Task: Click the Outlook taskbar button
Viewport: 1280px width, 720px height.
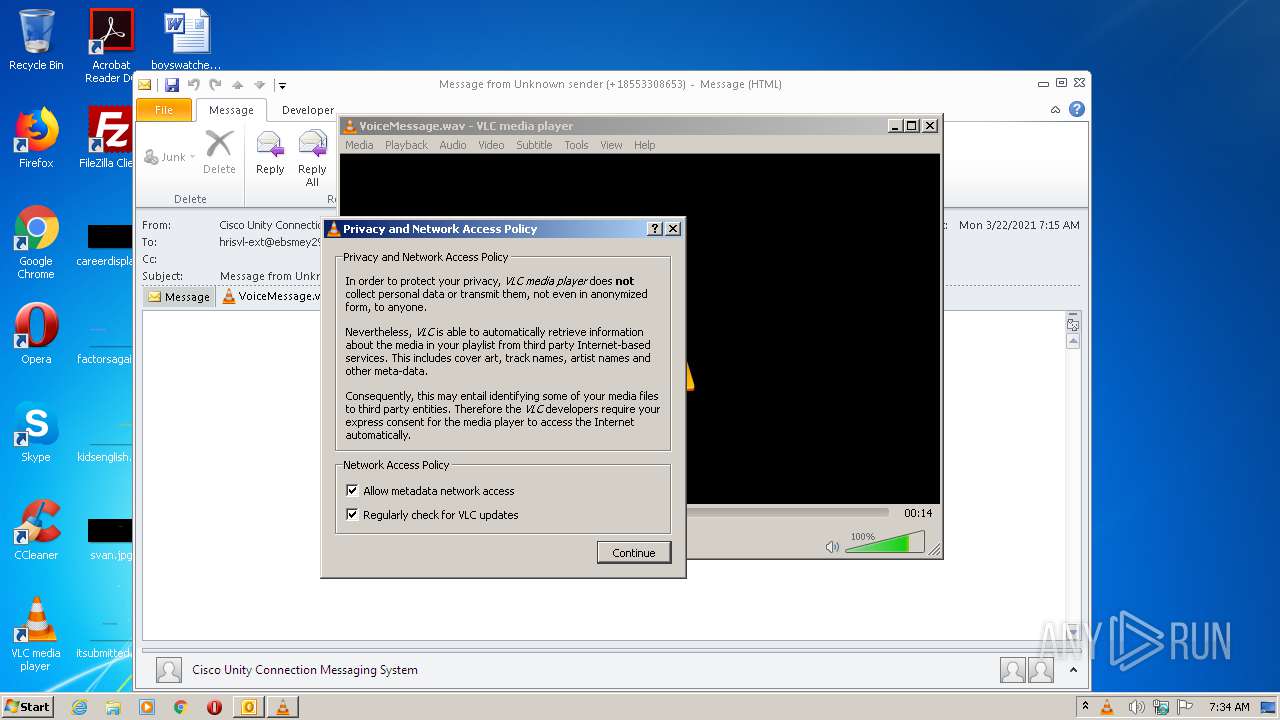Action: point(249,707)
